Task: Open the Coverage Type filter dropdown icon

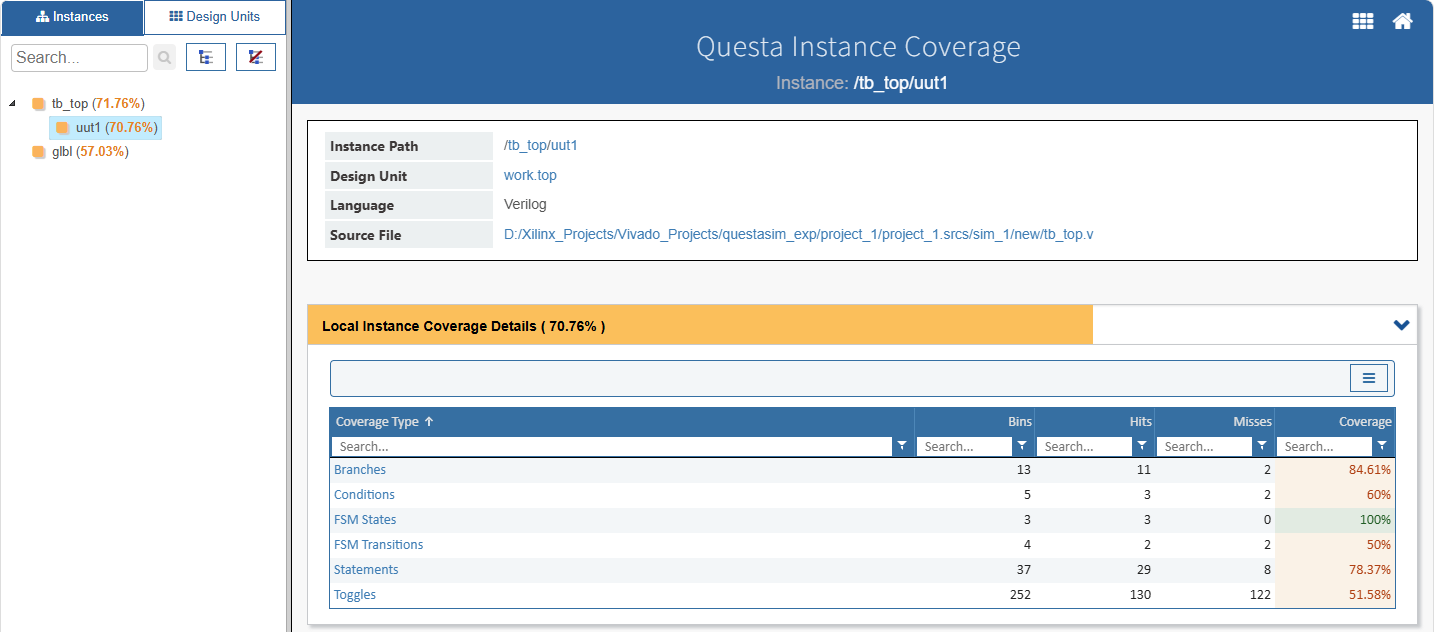Action: tap(902, 447)
